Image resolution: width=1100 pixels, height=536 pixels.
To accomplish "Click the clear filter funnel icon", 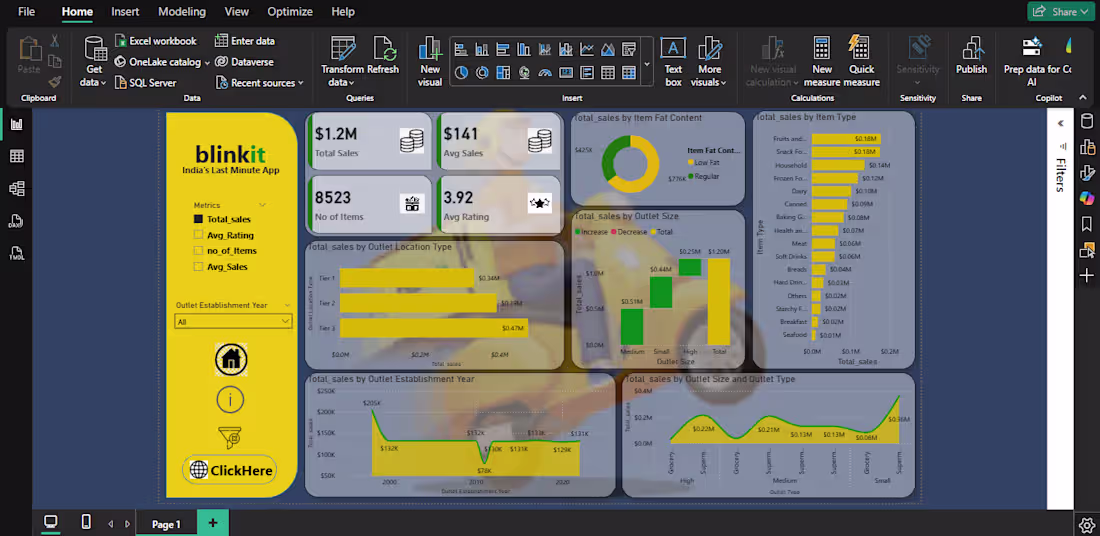I will coord(230,438).
